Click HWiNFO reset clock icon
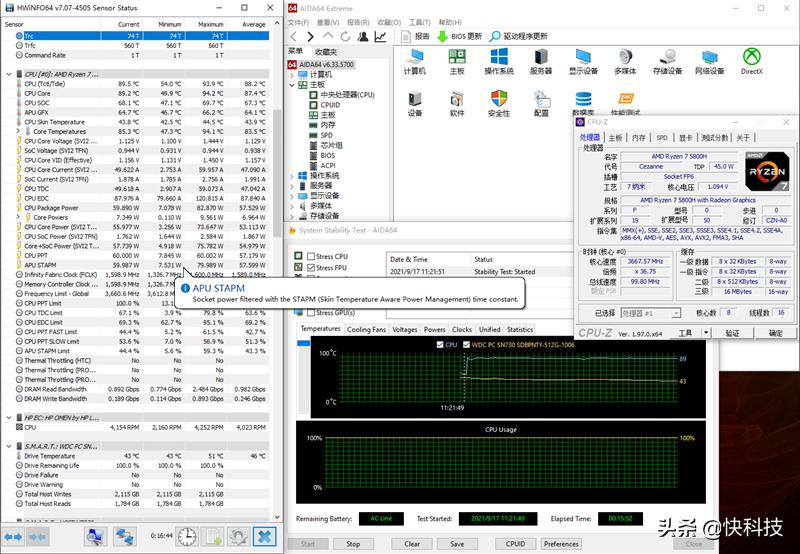 pos(186,537)
